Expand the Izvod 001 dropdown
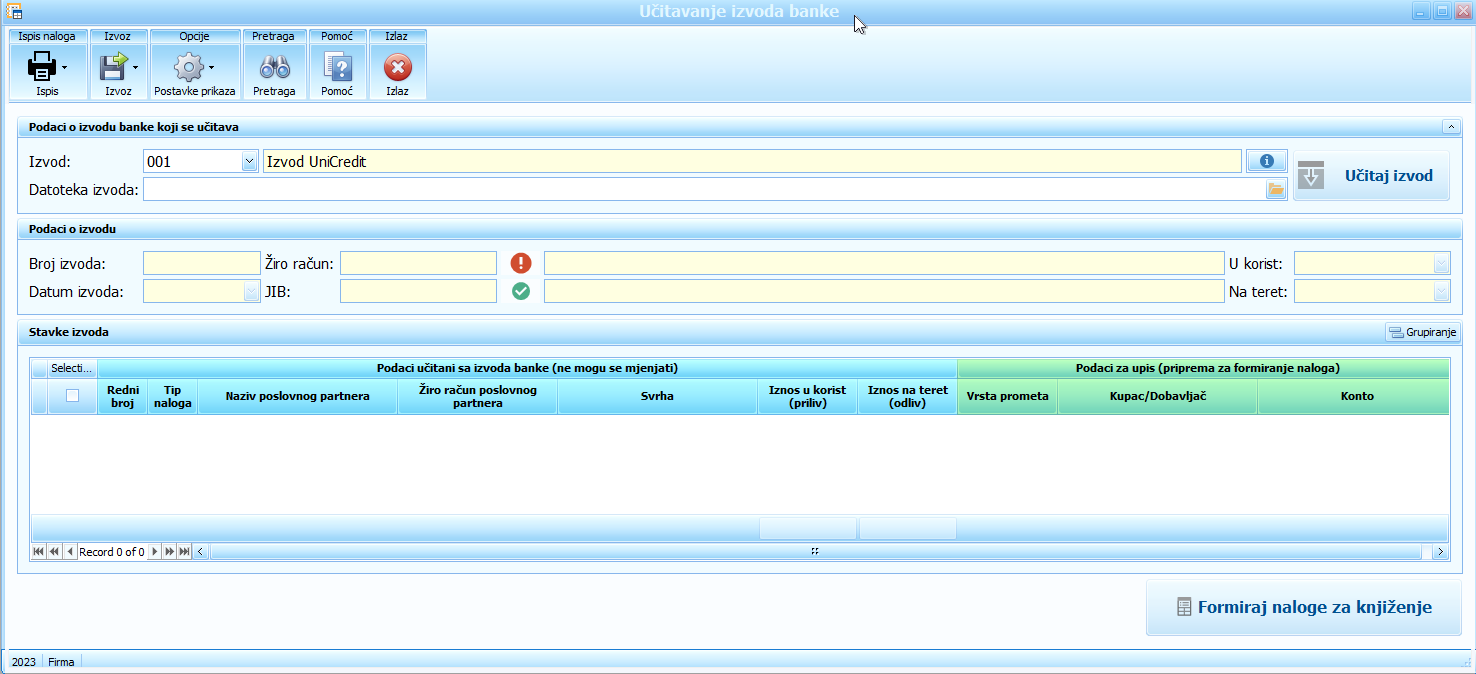 click(249, 161)
